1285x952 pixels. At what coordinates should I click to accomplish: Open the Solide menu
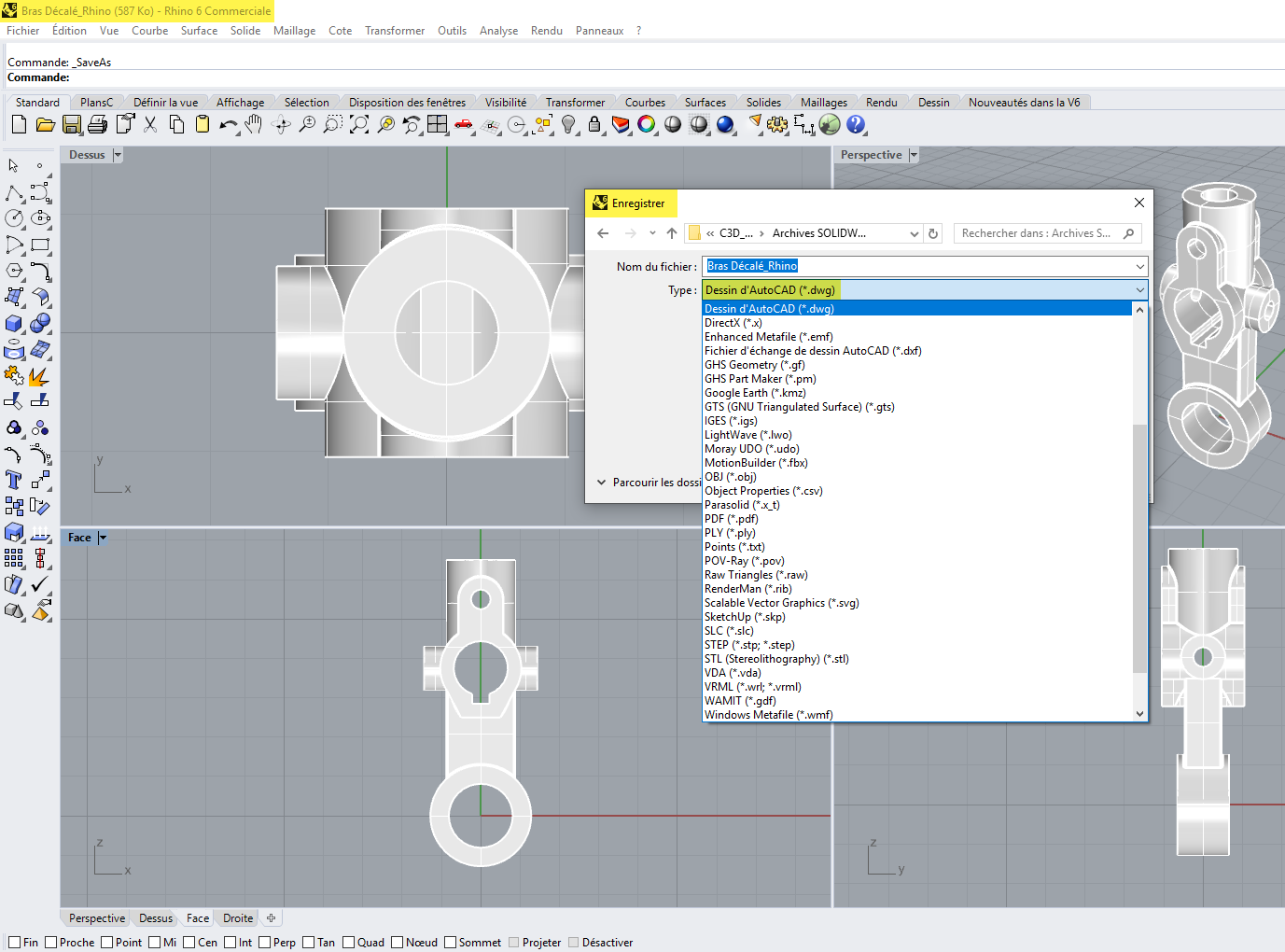tap(244, 30)
